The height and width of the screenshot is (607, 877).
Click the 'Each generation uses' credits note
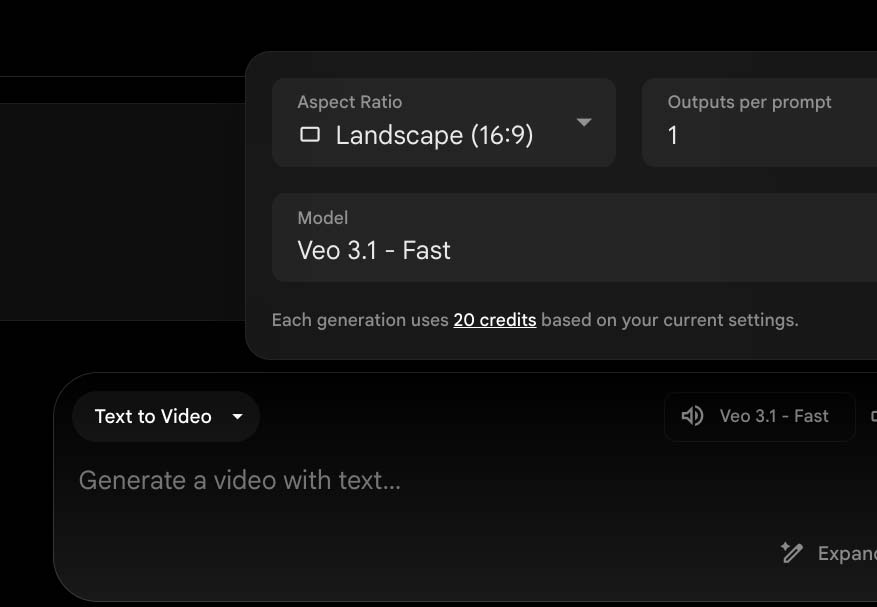360,321
